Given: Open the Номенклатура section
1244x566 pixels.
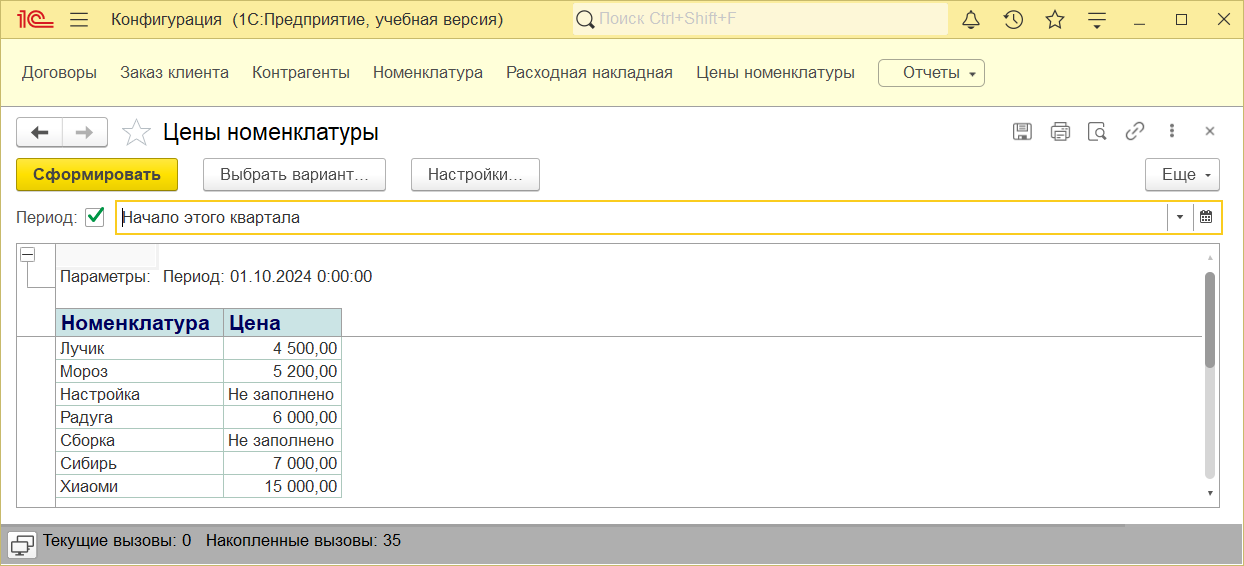Looking at the screenshot, I should (x=428, y=72).
